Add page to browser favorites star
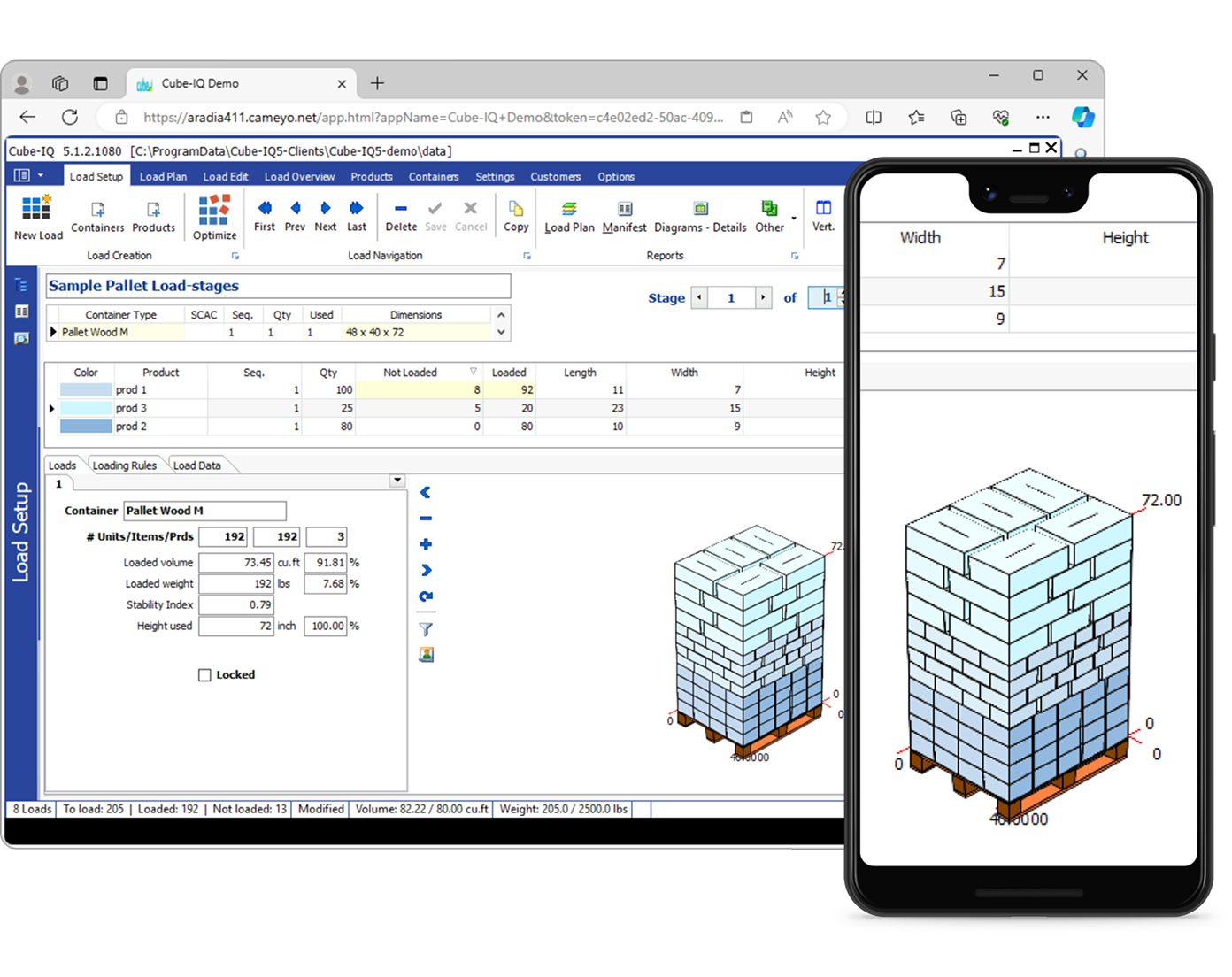 pos(823,117)
